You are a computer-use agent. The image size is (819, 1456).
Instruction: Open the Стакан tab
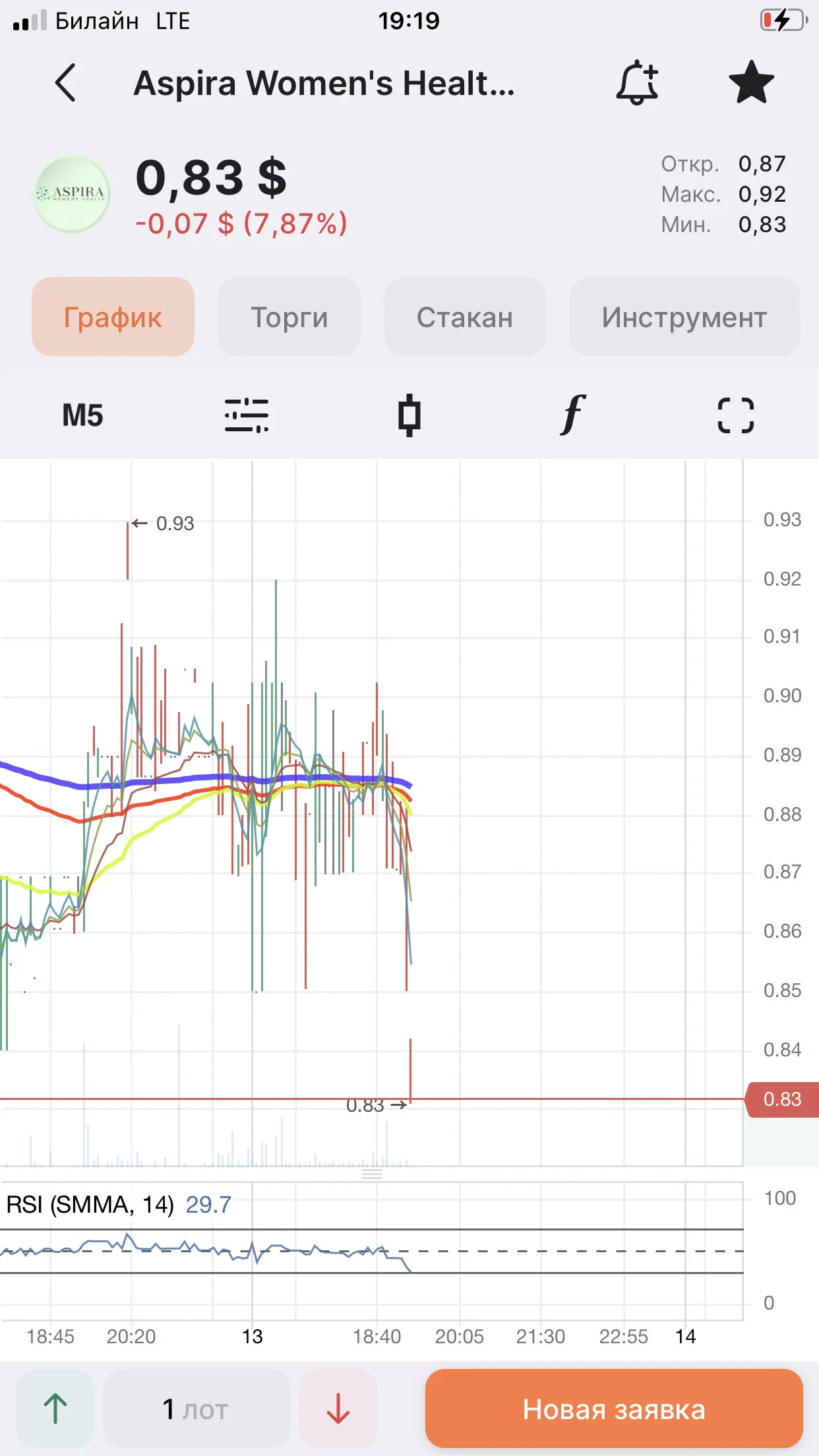click(x=465, y=317)
